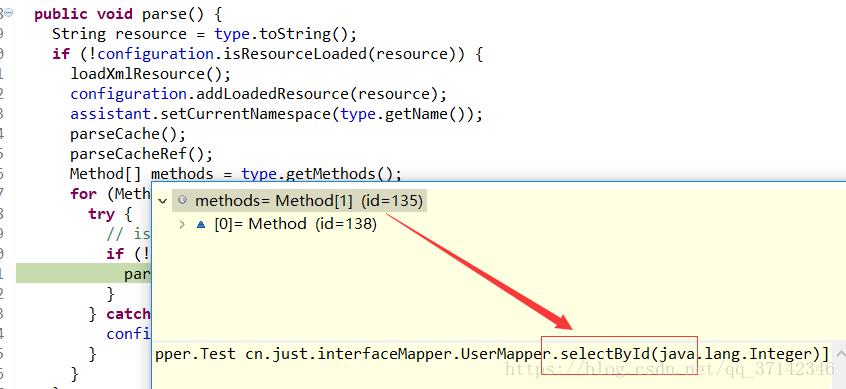Click the parseCache(); line
Viewport: 846px width, 389px height.
(128, 134)
